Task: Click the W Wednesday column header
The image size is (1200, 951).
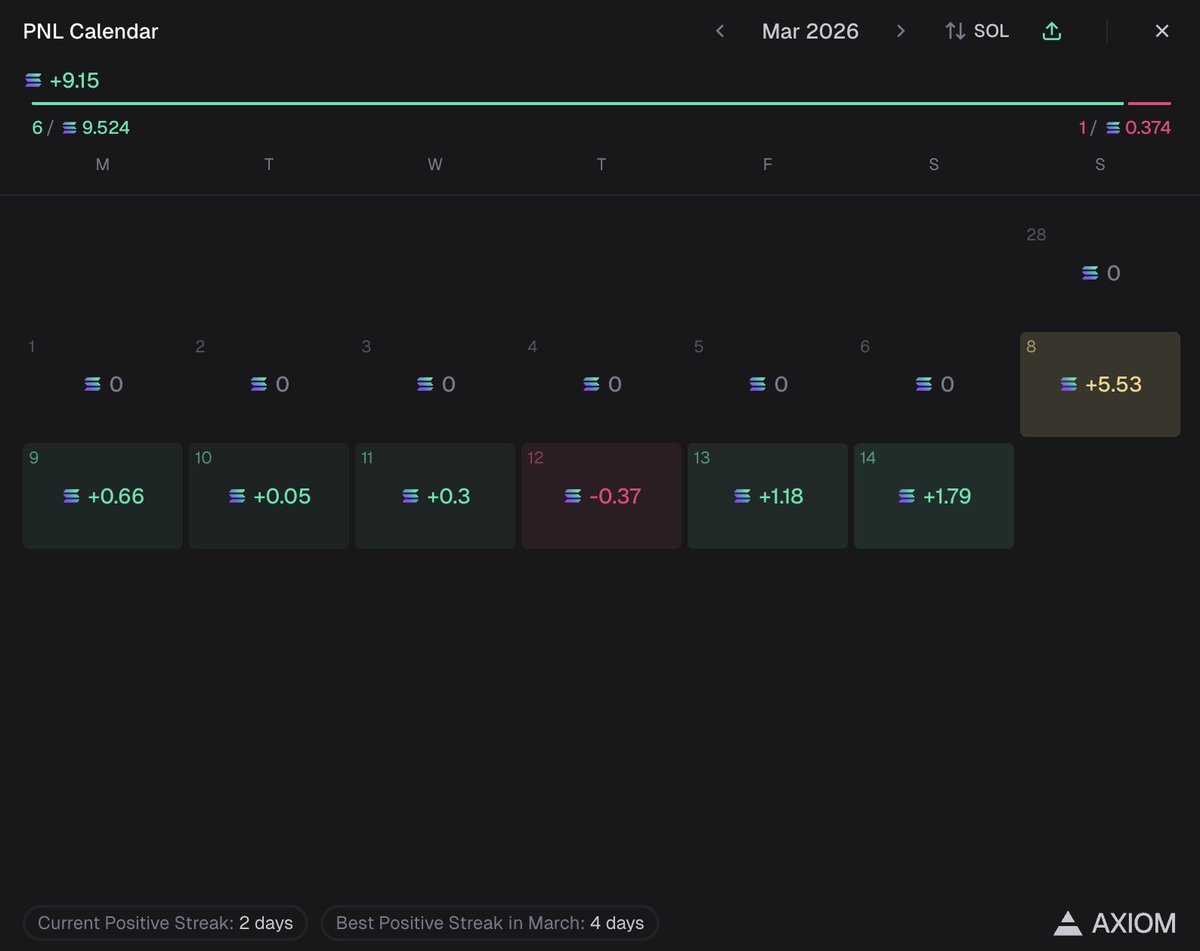Action: [435, 165]
